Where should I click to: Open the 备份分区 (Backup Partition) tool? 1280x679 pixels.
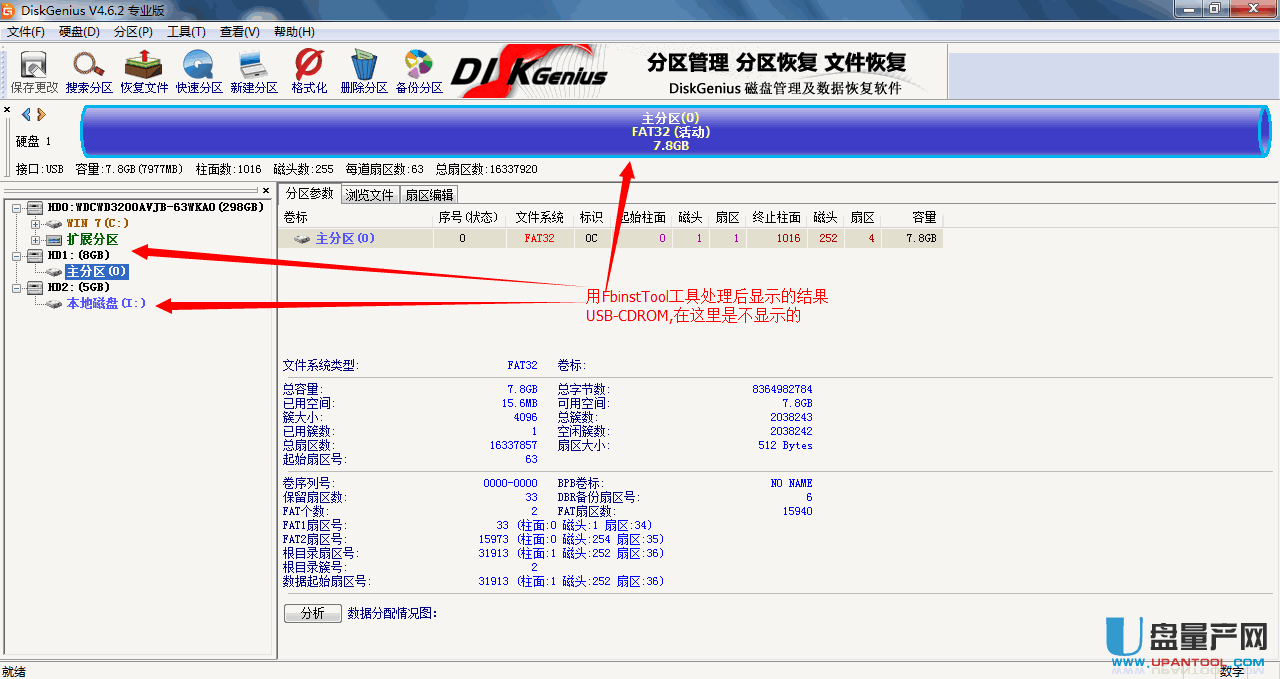point(419,72)
